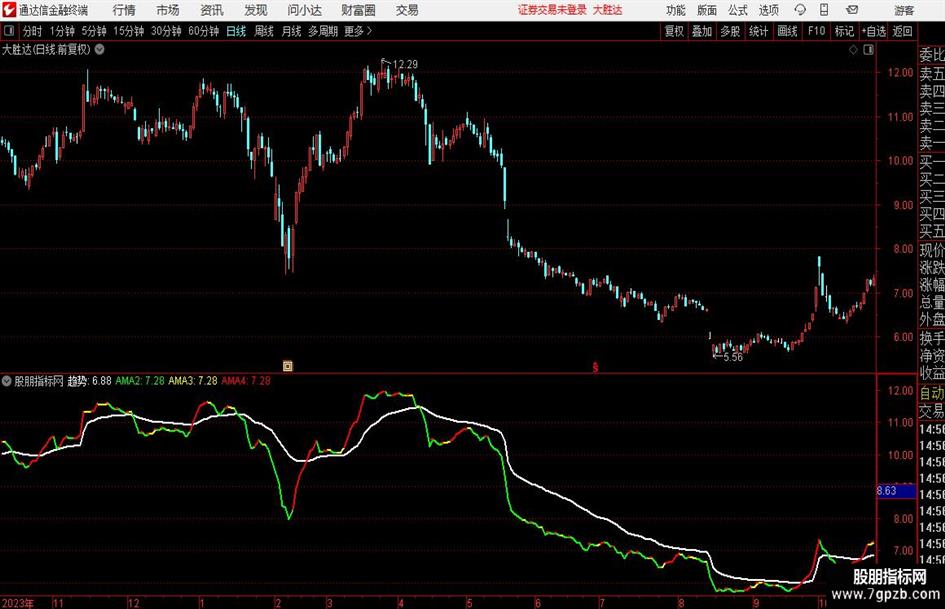
Task: Toggle the right side panel icon near diamond
Action: coord(868,50)
